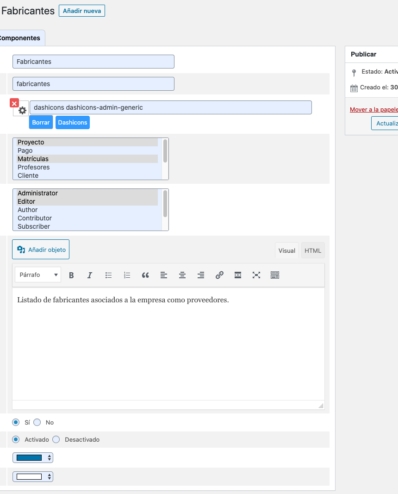
Task: Click the Proyecto list scrollbar
Action: [165, 151]
